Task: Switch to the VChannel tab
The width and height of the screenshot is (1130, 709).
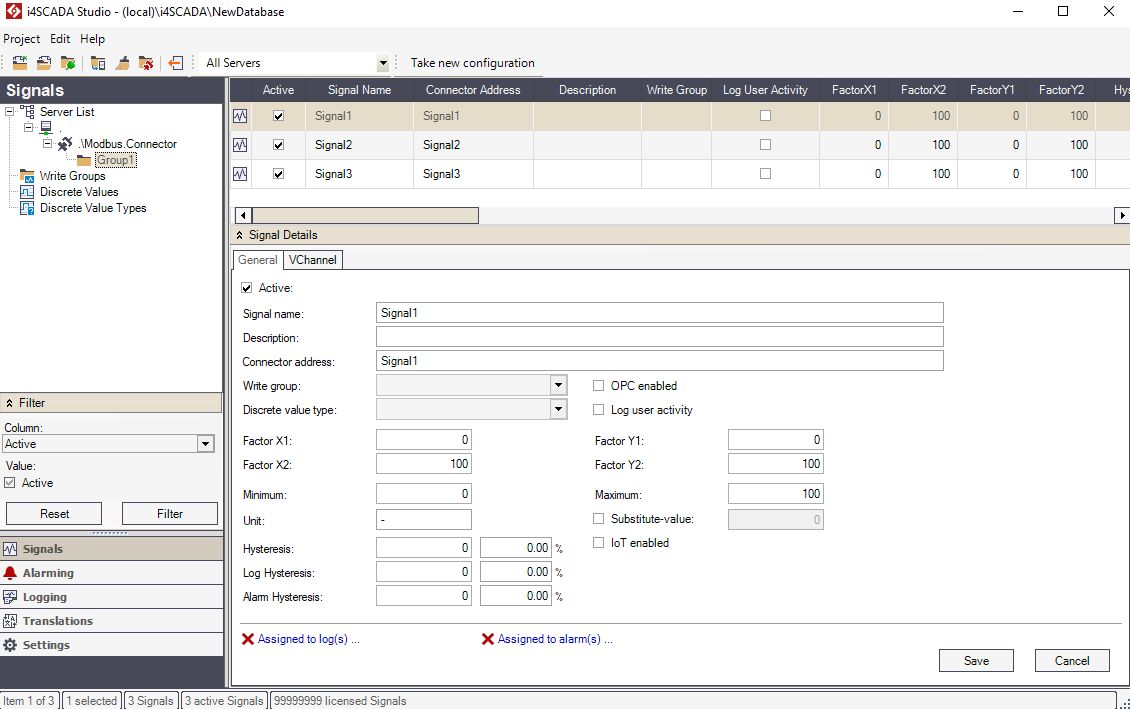Action: (x=312, y=259)
